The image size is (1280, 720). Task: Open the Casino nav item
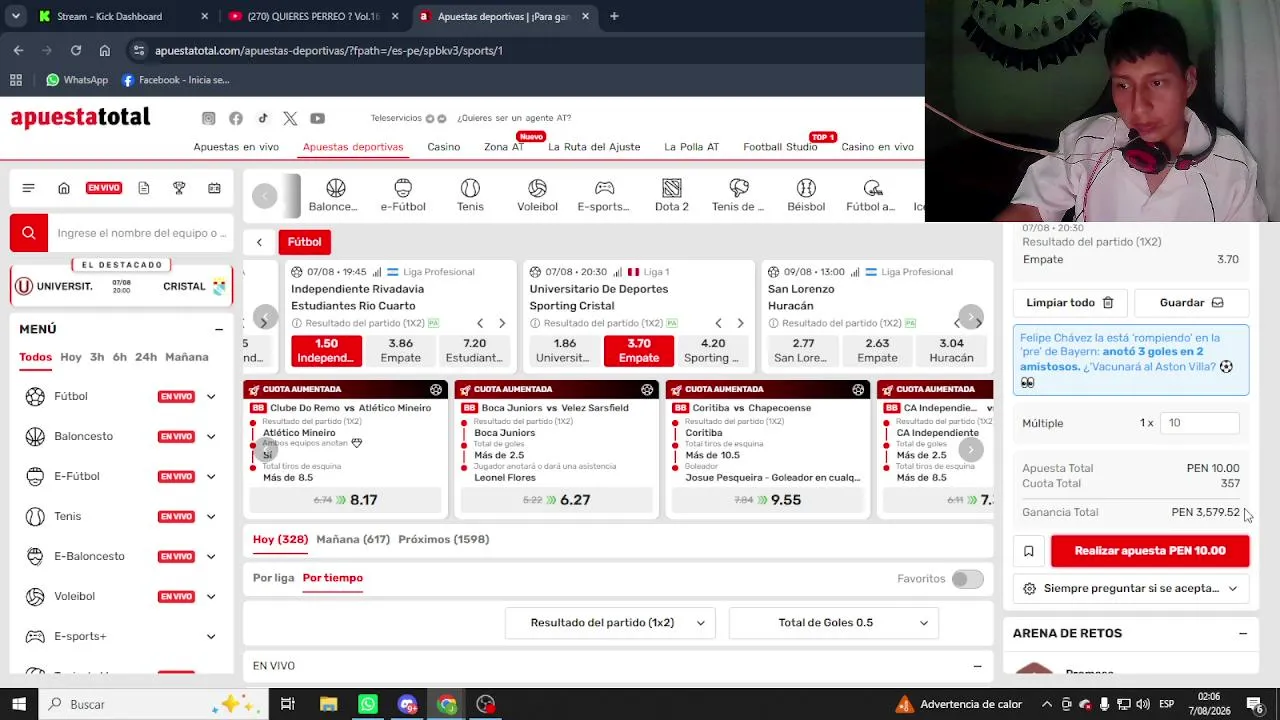tap(444, 147)
